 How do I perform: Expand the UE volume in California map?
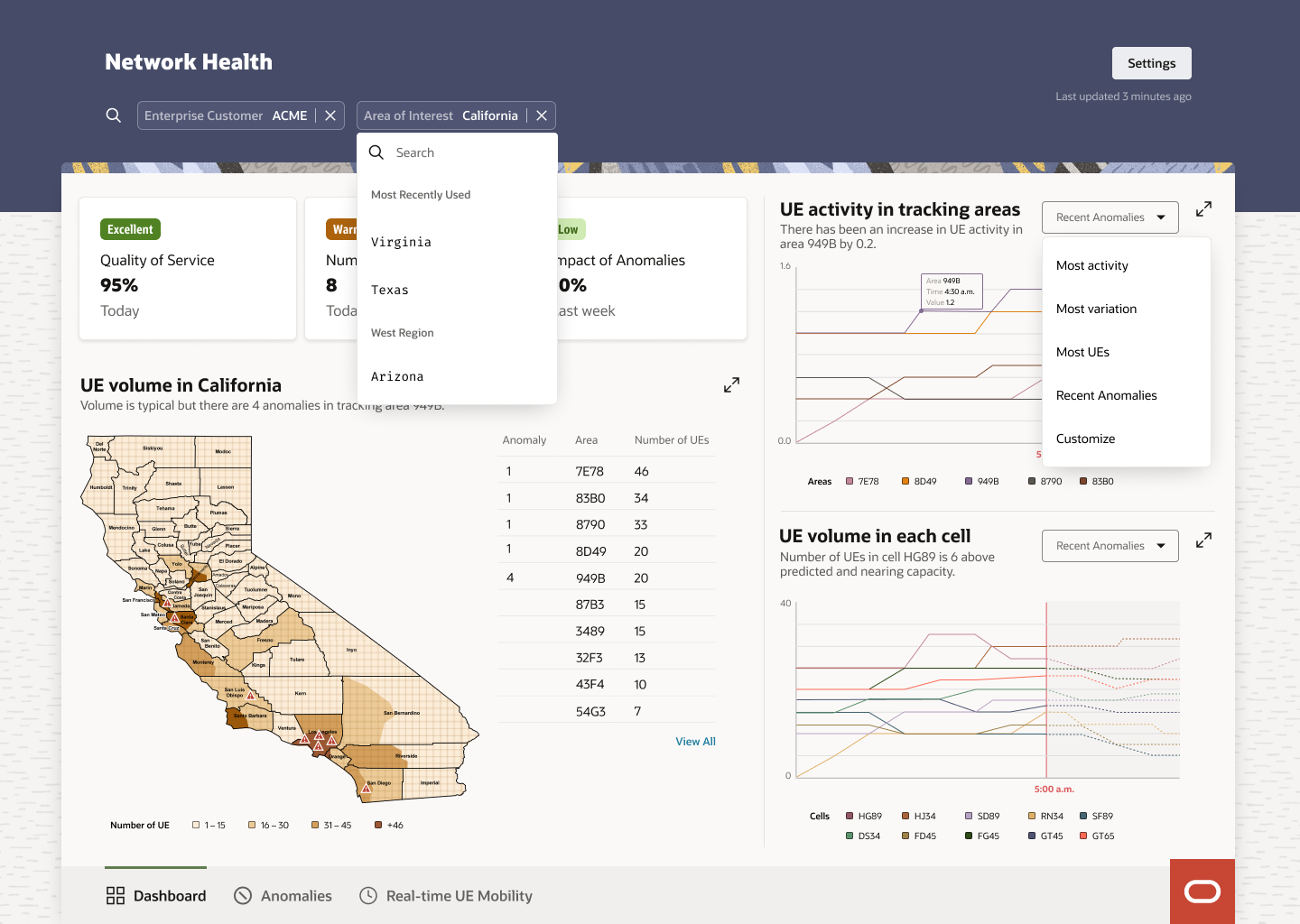tap(731, 385)
